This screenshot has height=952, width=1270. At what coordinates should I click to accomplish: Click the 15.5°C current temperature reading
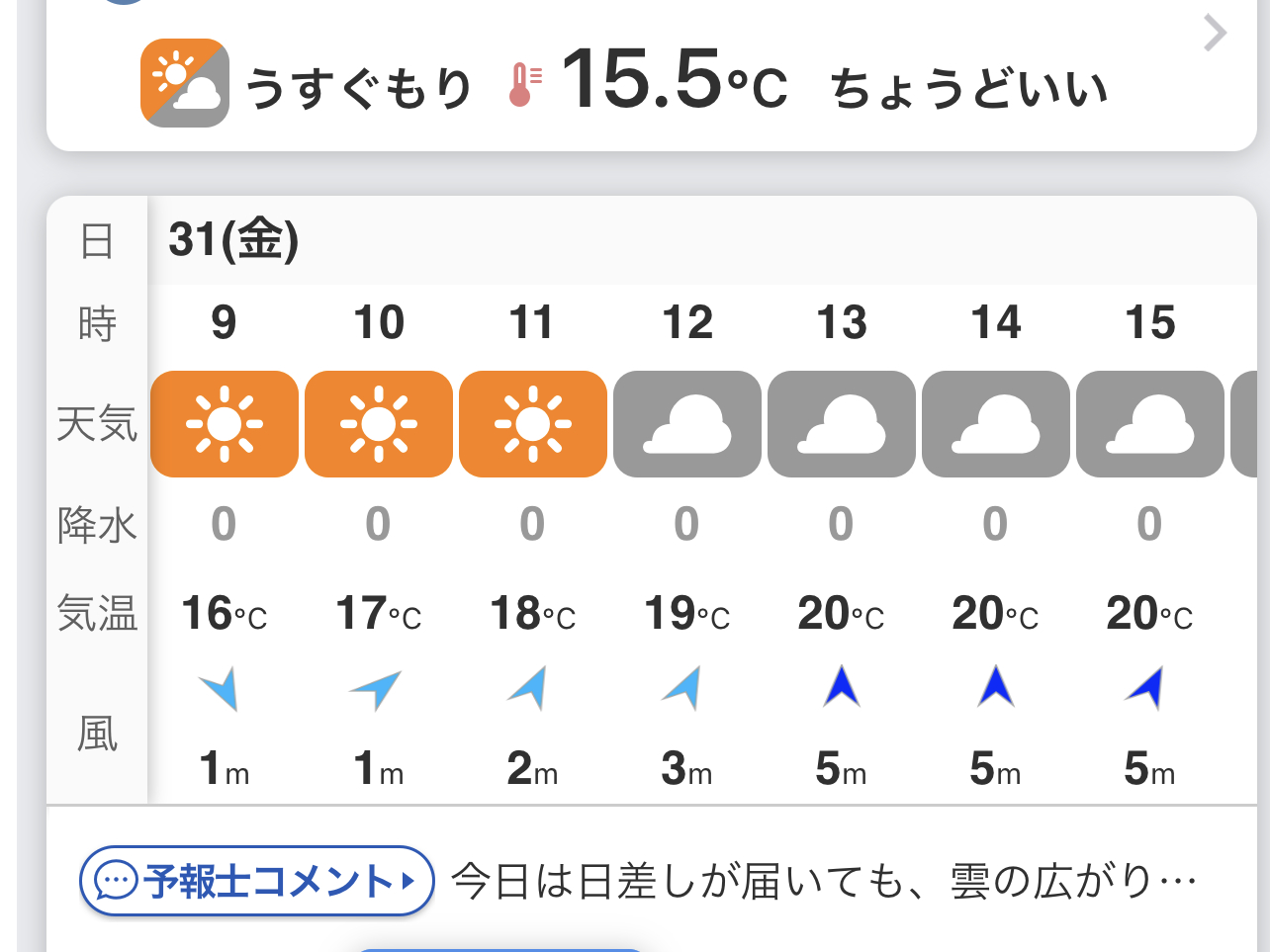(674, 81)
